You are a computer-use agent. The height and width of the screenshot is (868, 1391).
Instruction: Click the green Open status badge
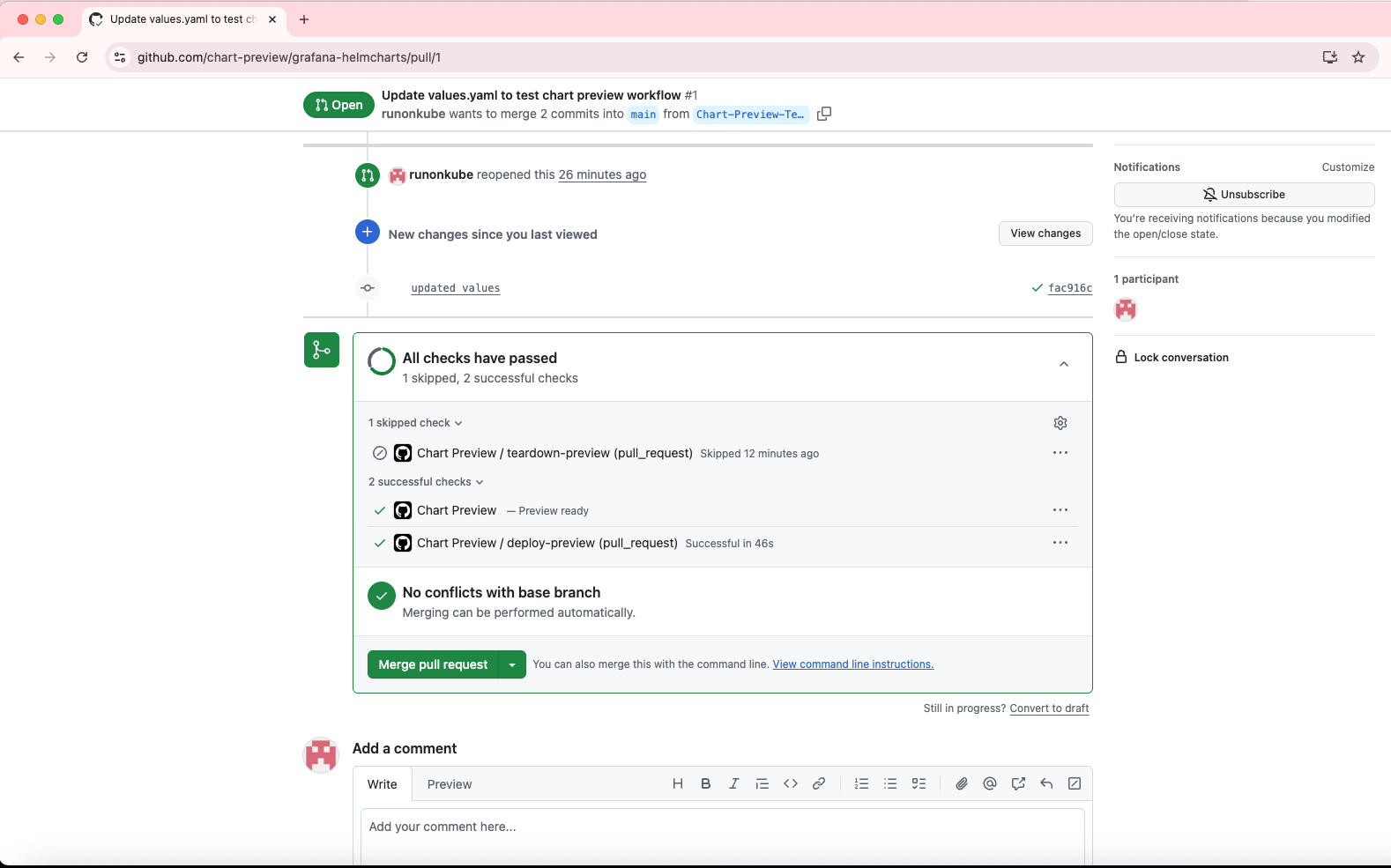pos(338,105)
